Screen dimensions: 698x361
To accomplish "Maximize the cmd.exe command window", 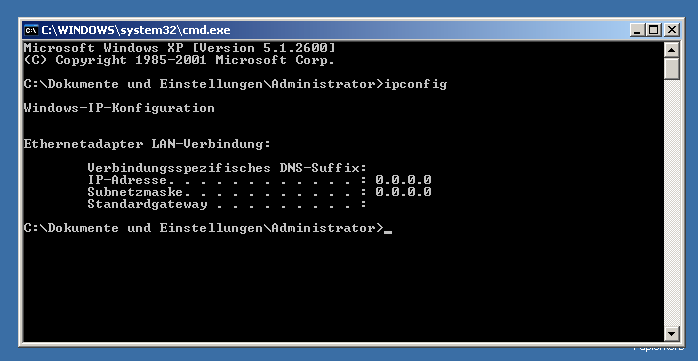I will click(x=654, y=30).
